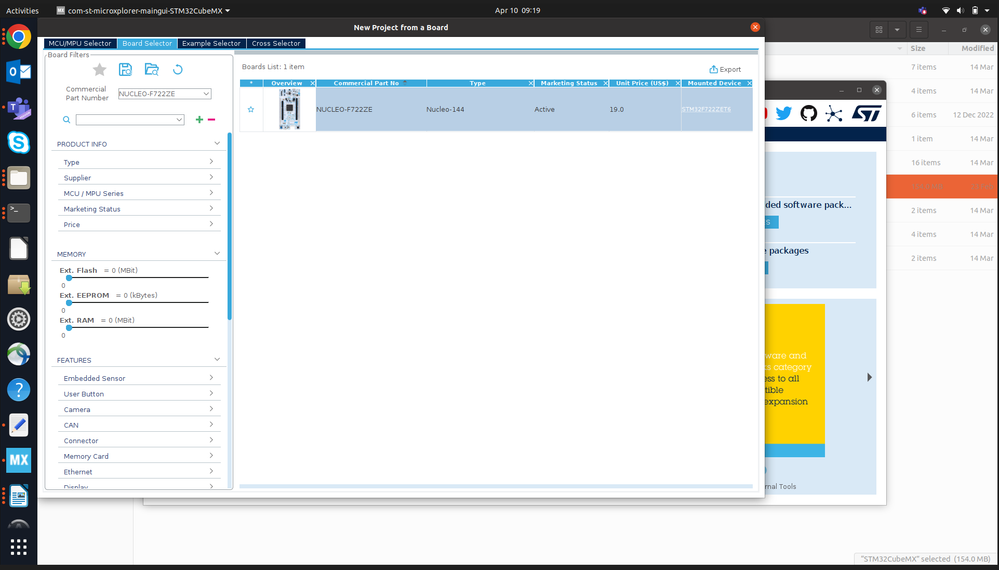Click the Ext. EEPROM slider handle

[69, 303]
